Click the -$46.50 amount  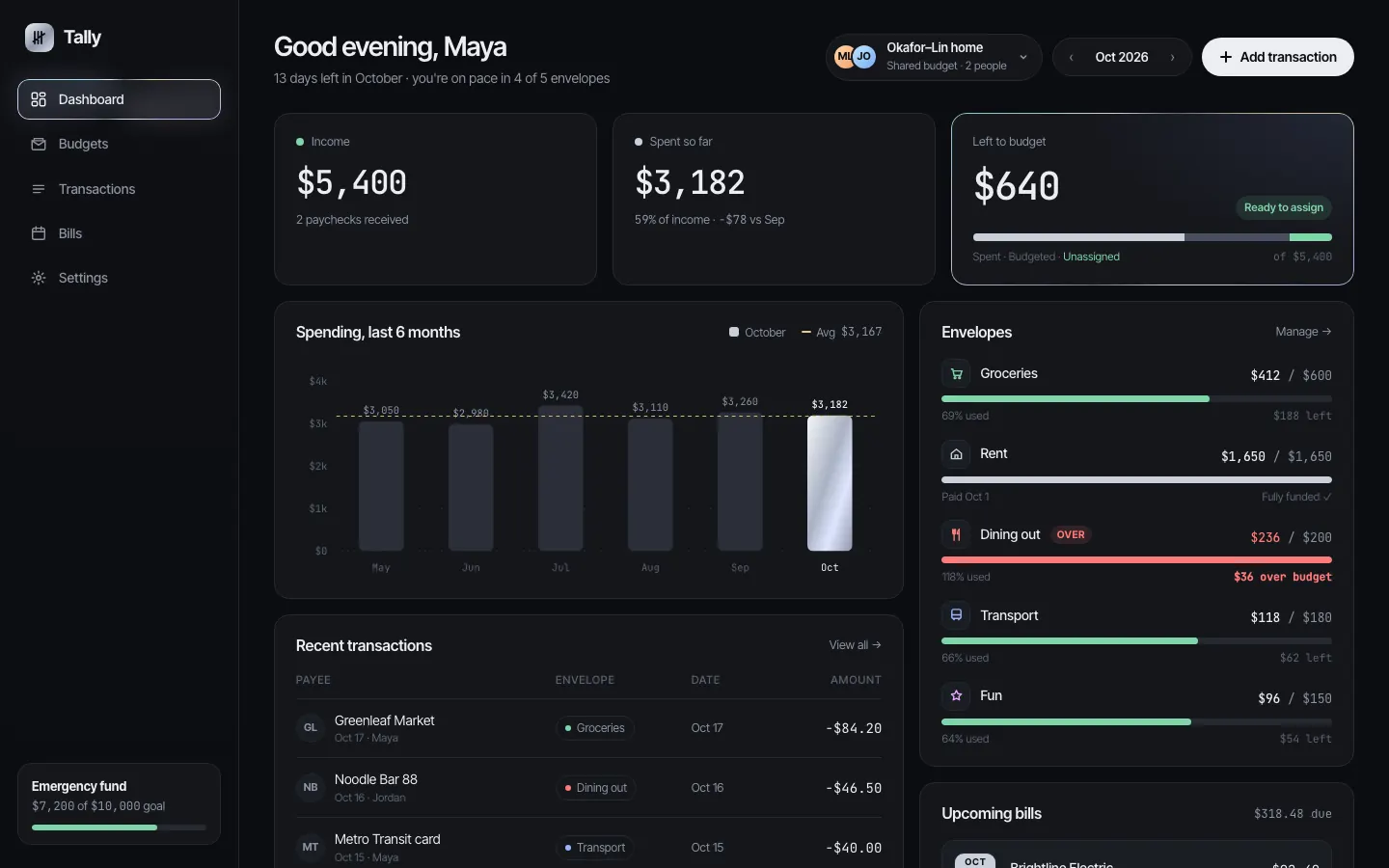(854, 788)
